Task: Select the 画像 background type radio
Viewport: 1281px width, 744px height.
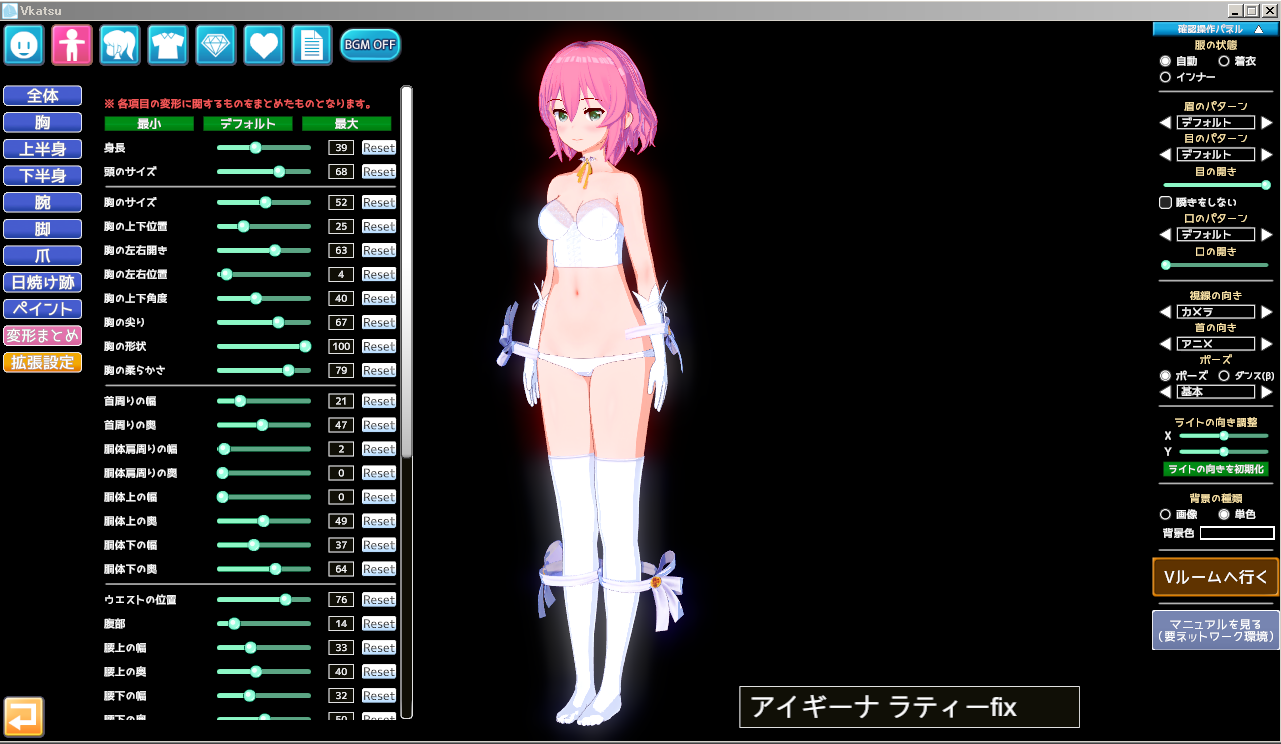Action: click(x=1165, y=514)
